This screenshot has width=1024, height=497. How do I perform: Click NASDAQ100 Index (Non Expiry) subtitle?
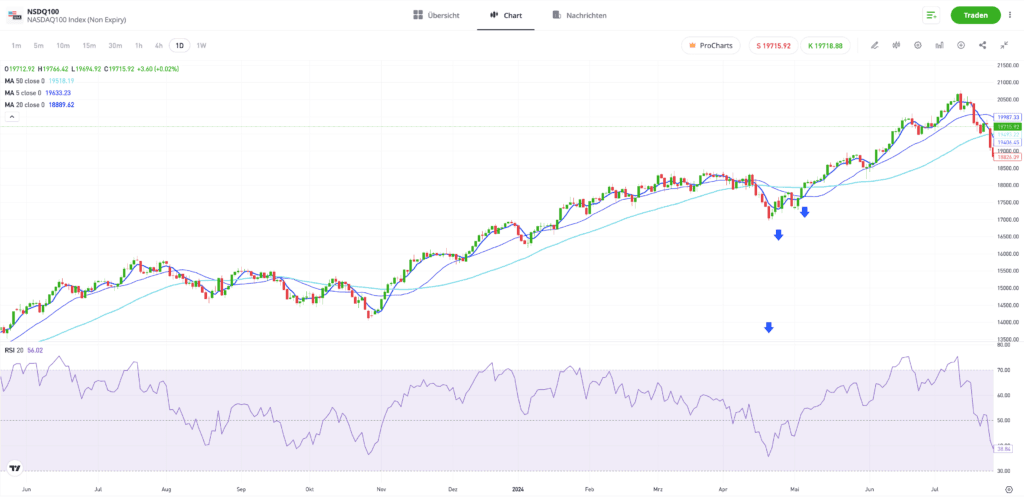pos(76,20)
